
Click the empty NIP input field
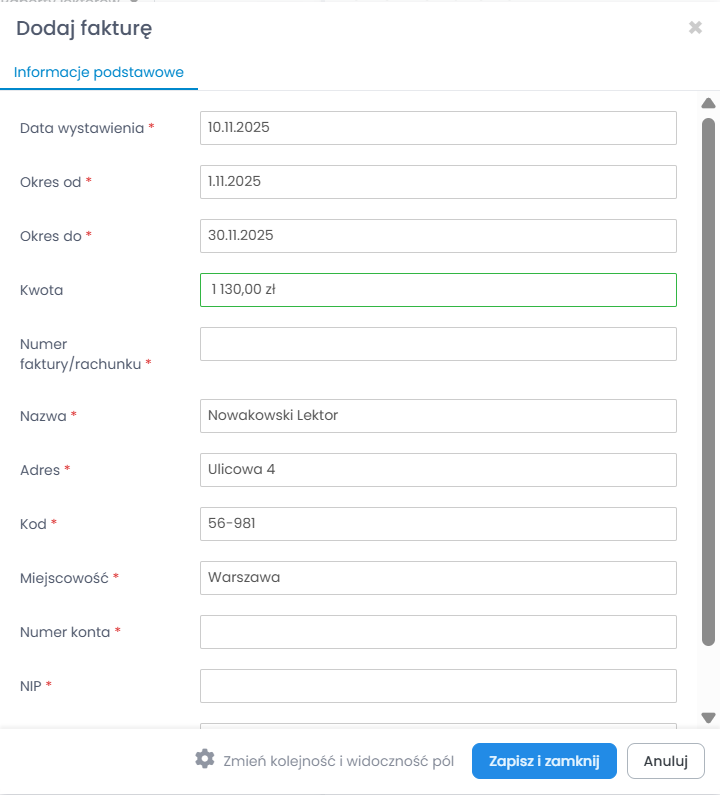(438, 686)
